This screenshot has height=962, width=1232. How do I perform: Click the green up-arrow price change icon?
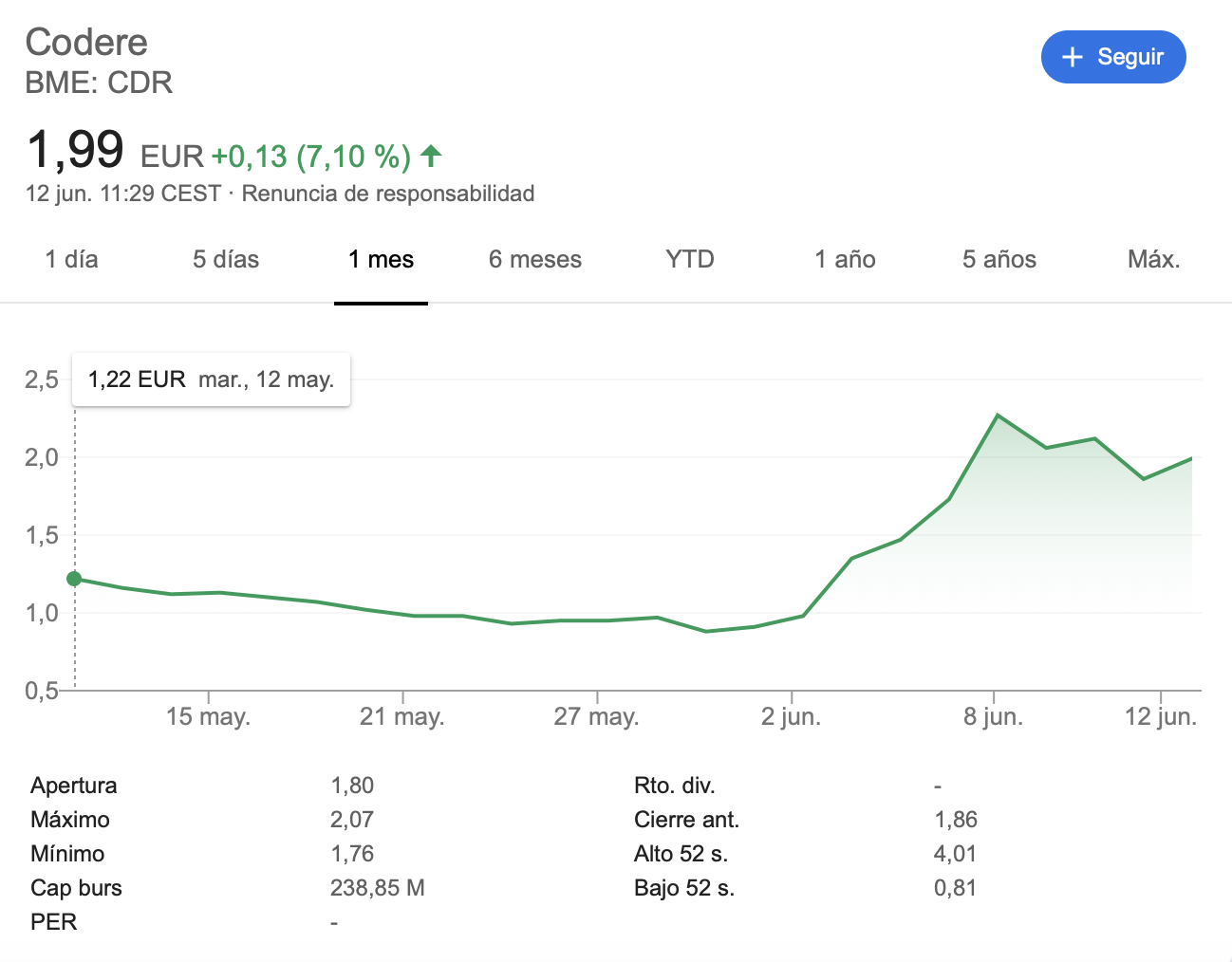click(431, 156)
